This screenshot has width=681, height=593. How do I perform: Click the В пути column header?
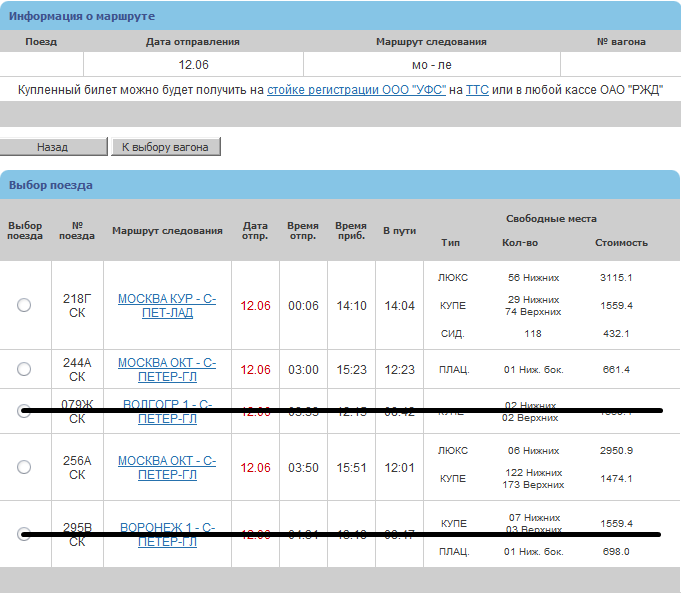coord(399,231)
